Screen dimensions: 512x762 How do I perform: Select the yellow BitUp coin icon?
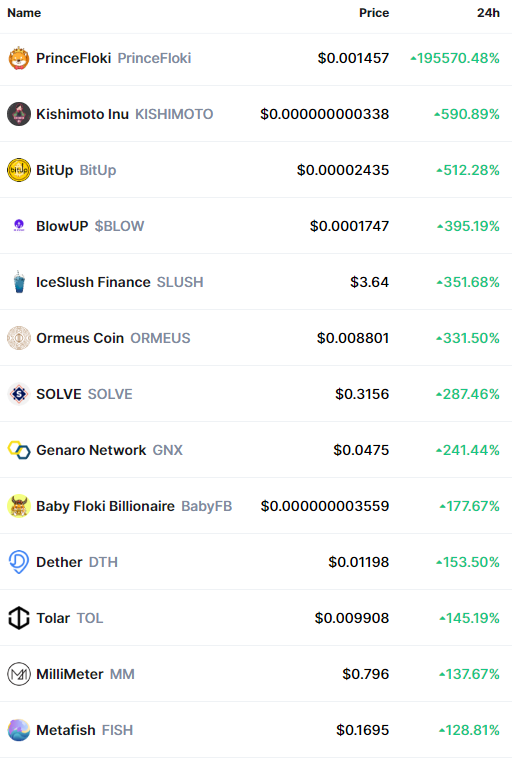(x=19, y=170)
